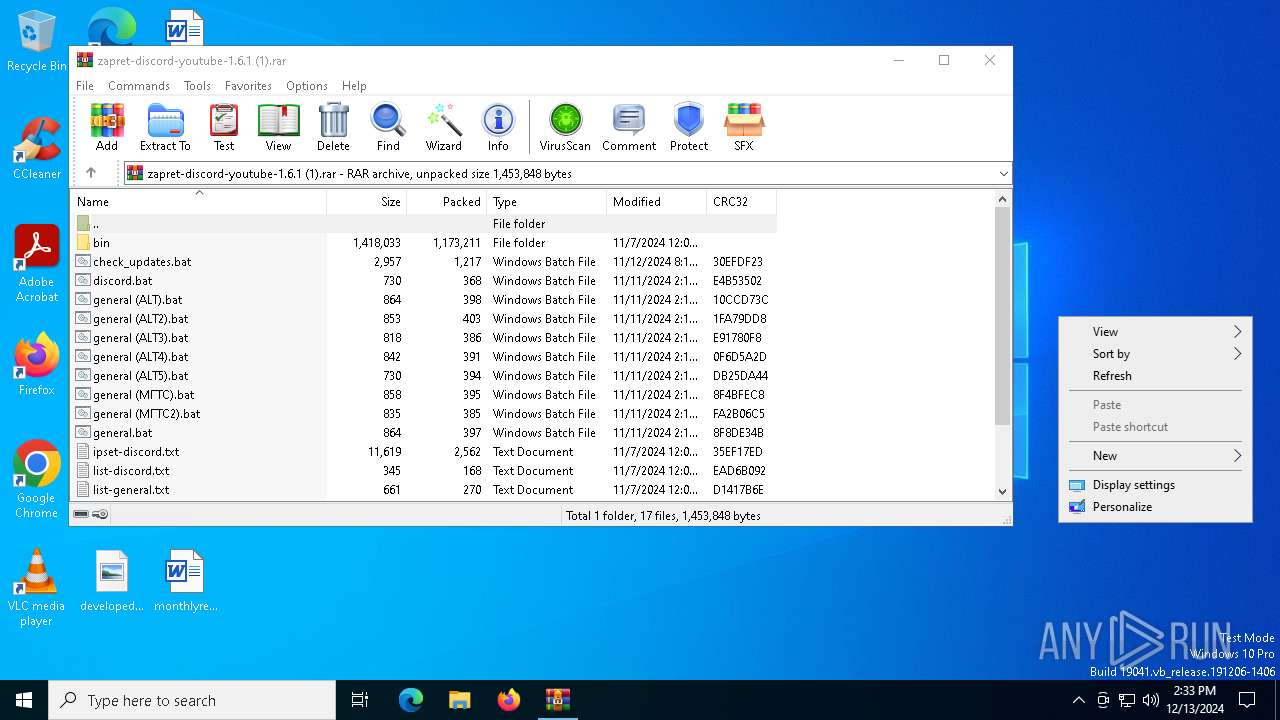Open the notification center icon
This screenshot has height=720, width=1280.
coord(1247,700)
